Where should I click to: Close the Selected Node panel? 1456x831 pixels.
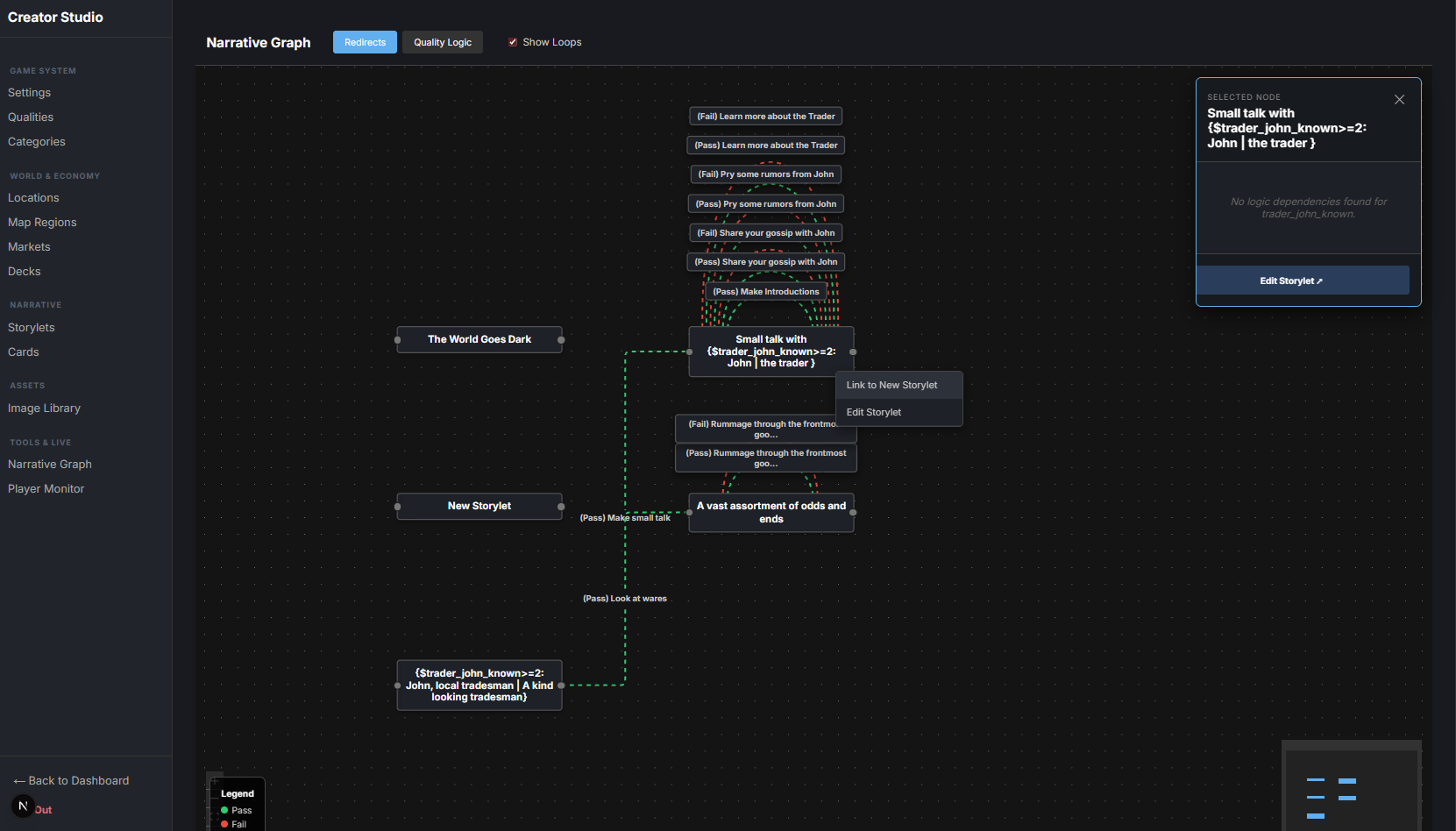click(1399, 100)
